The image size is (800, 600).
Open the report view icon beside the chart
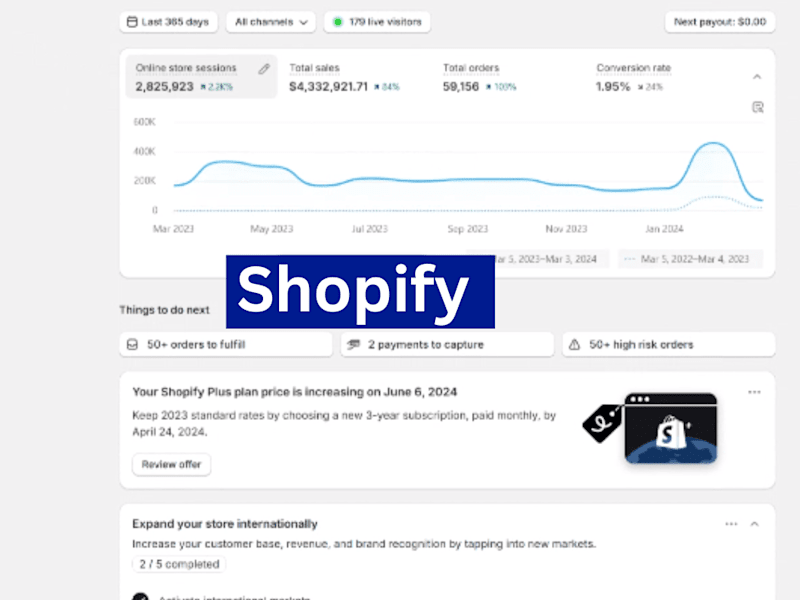758,107
